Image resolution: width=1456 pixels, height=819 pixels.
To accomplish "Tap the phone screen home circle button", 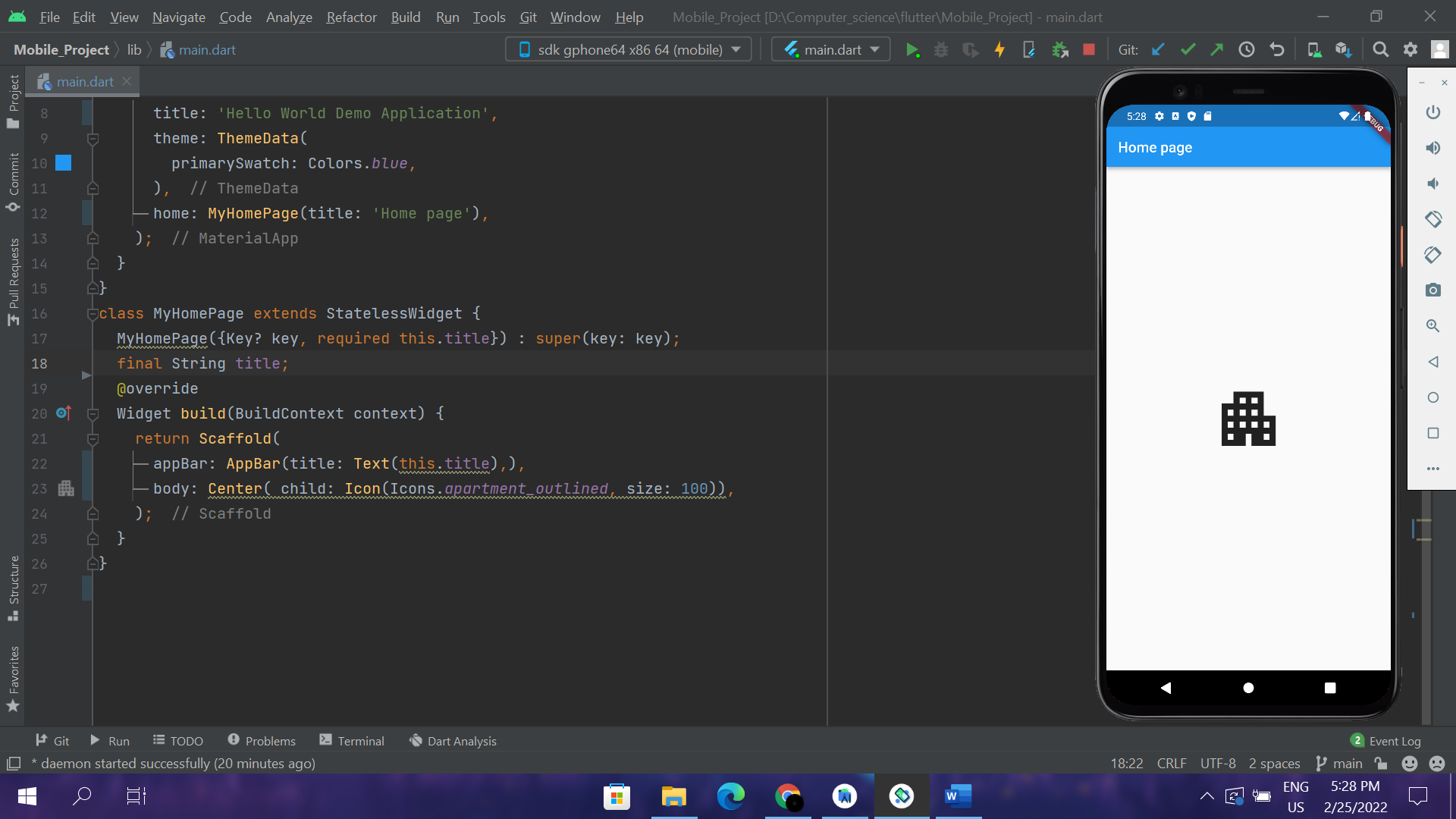I will tap(1248, 688).
